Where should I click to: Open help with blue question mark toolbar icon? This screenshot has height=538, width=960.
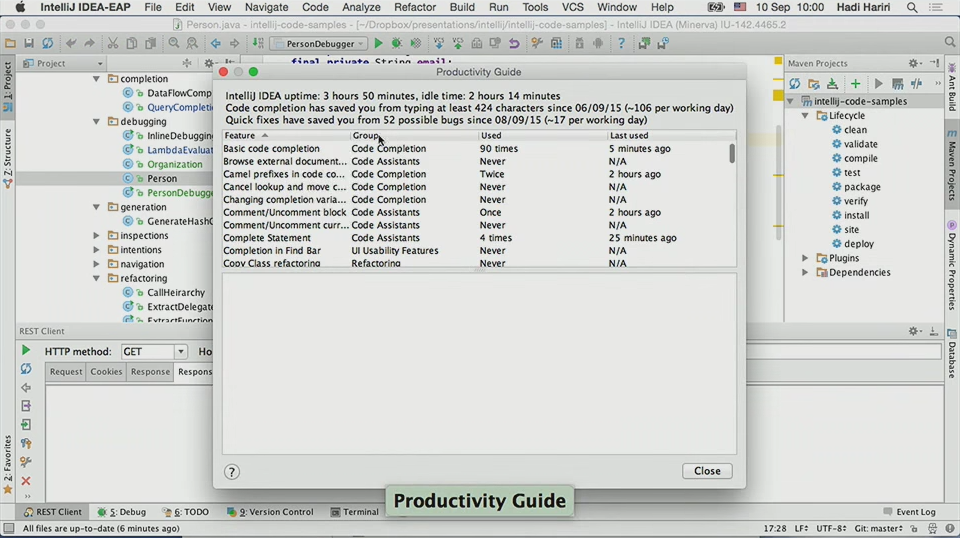(621, 43)
